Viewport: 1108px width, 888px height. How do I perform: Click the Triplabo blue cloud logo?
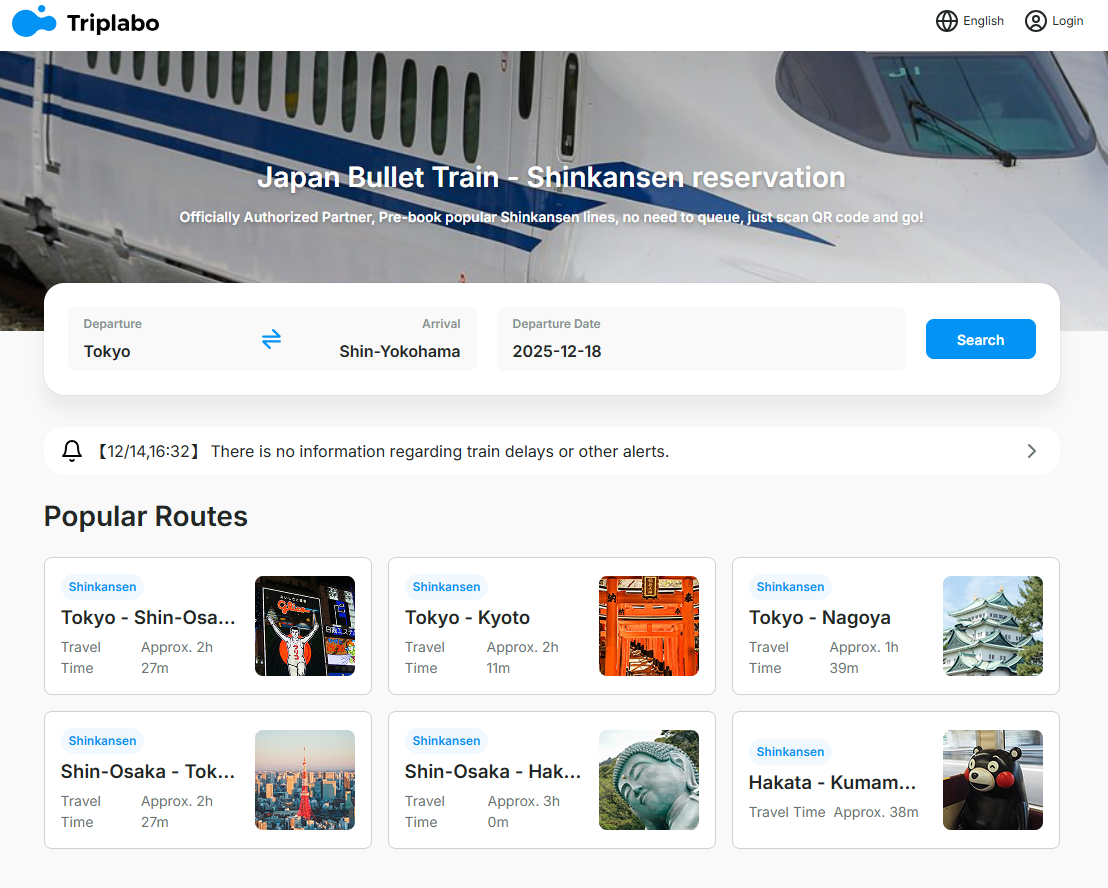34,21
